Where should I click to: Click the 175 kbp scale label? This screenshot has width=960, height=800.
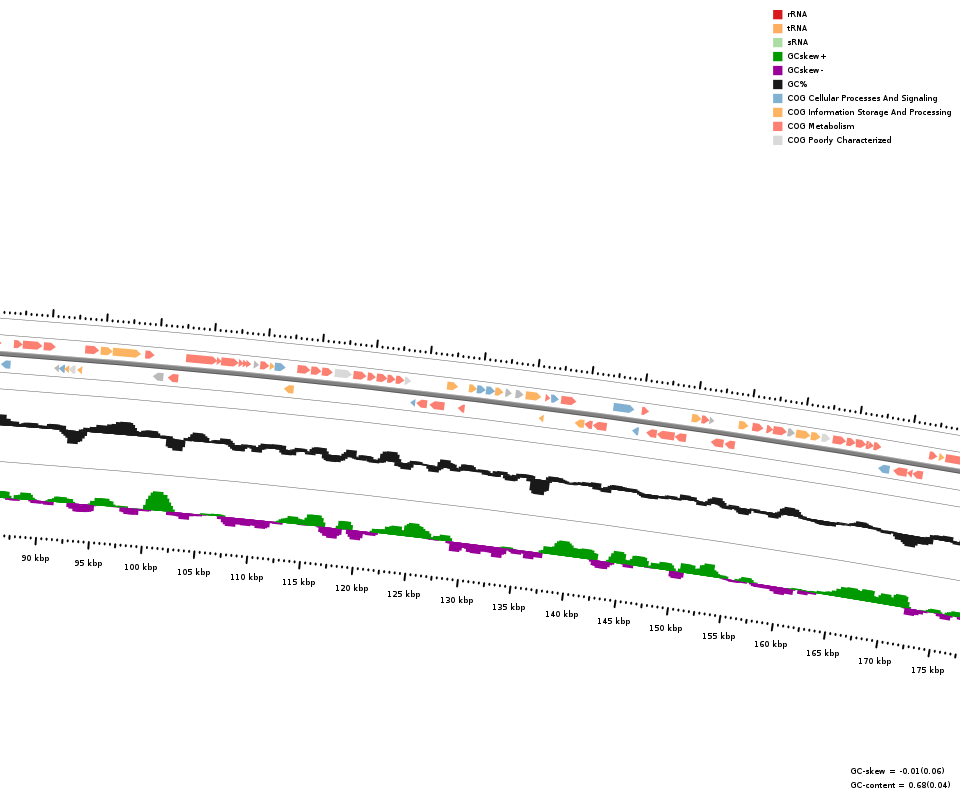pos(927,670)
